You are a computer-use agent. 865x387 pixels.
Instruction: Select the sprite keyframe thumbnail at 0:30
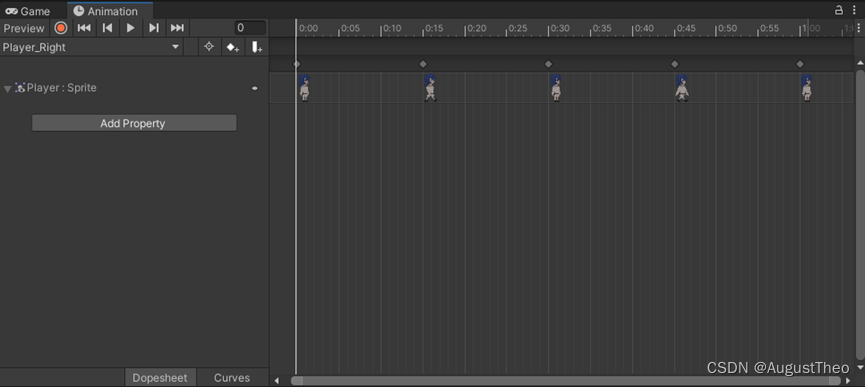coord(556,88)
